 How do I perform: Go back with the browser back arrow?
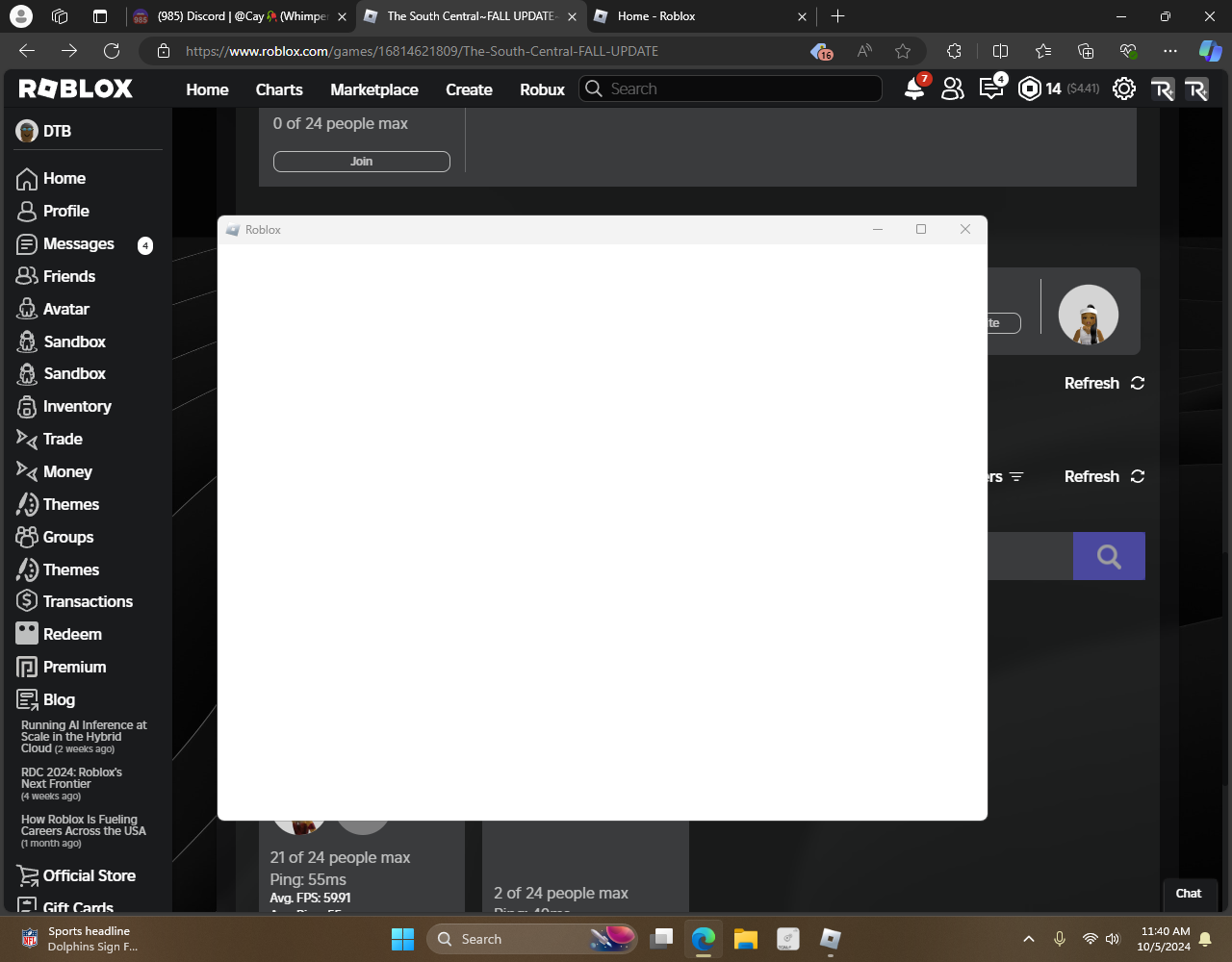pos(27,51)
